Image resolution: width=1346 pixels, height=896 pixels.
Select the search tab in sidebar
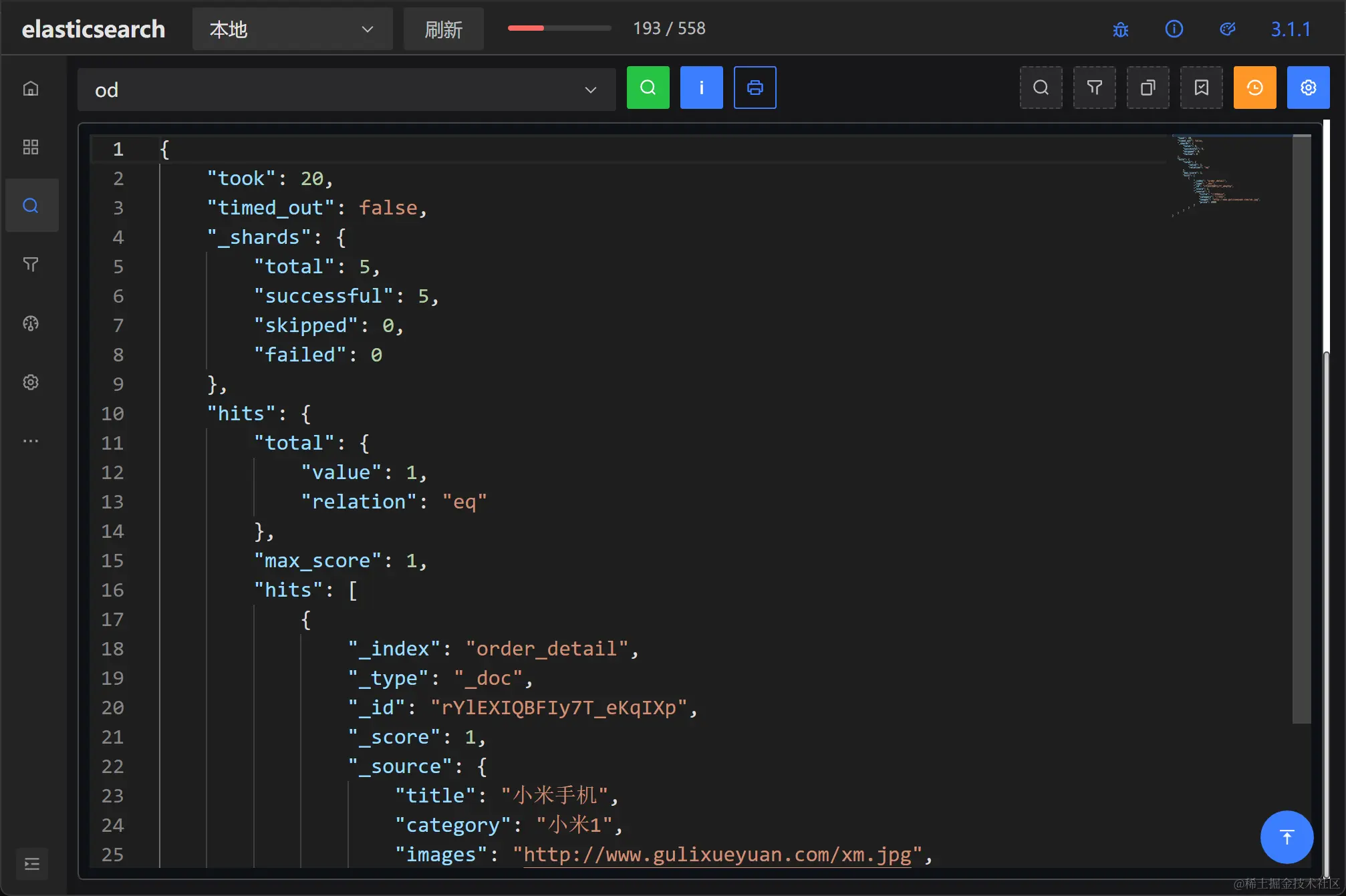pos(31,205)
